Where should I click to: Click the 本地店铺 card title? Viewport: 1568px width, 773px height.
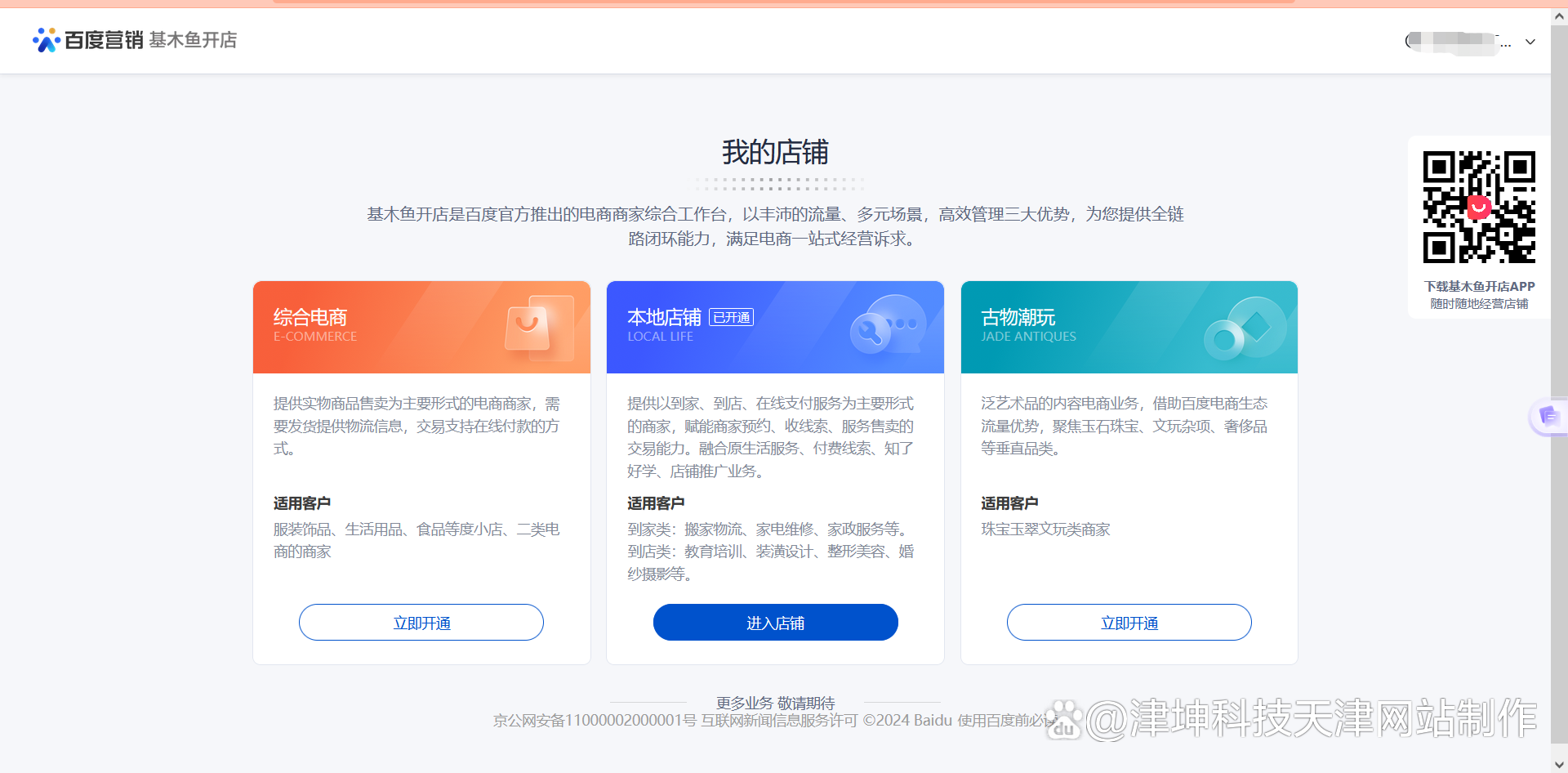pos(664,317)
